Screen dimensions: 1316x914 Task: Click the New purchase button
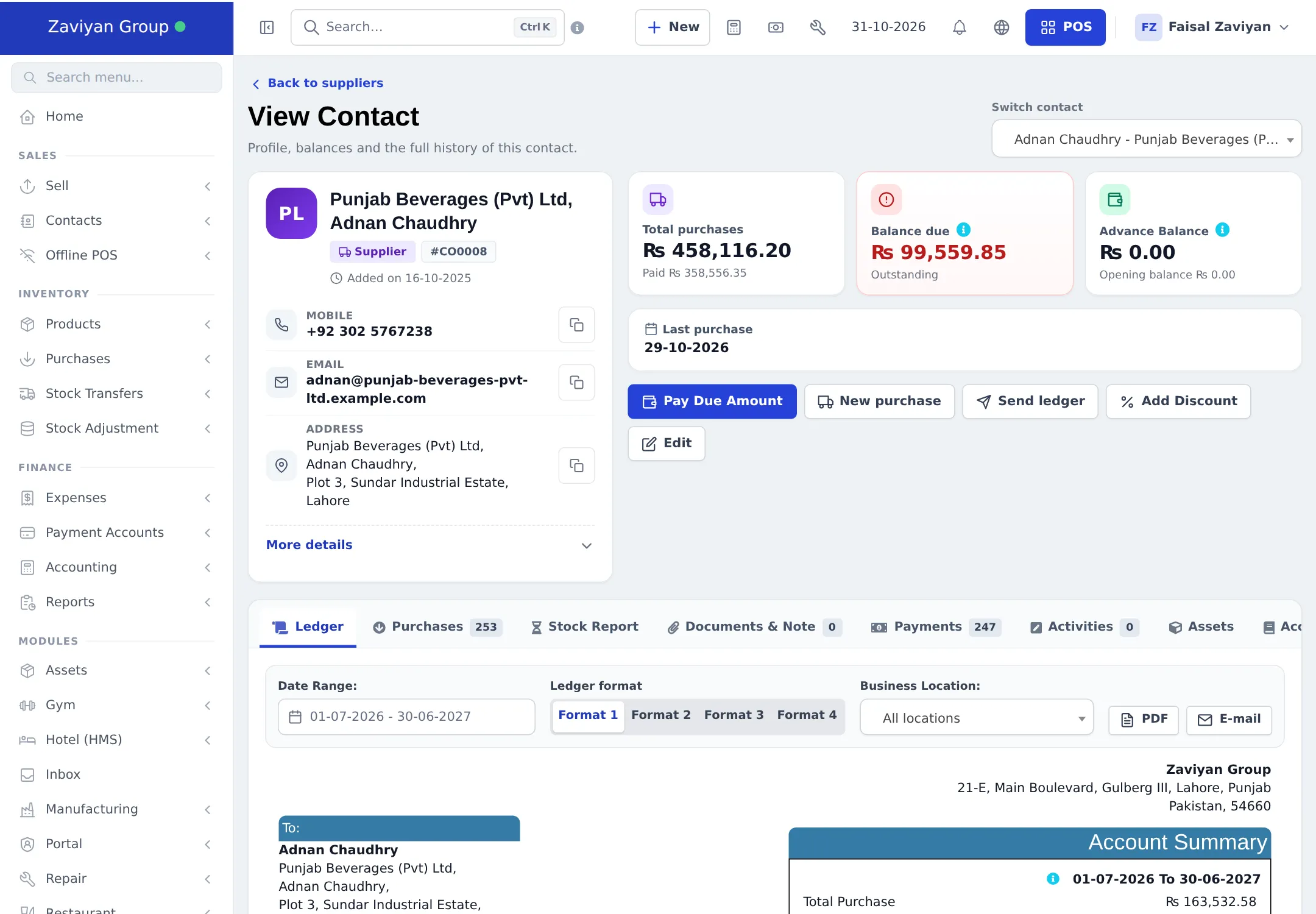coord(879,402)
